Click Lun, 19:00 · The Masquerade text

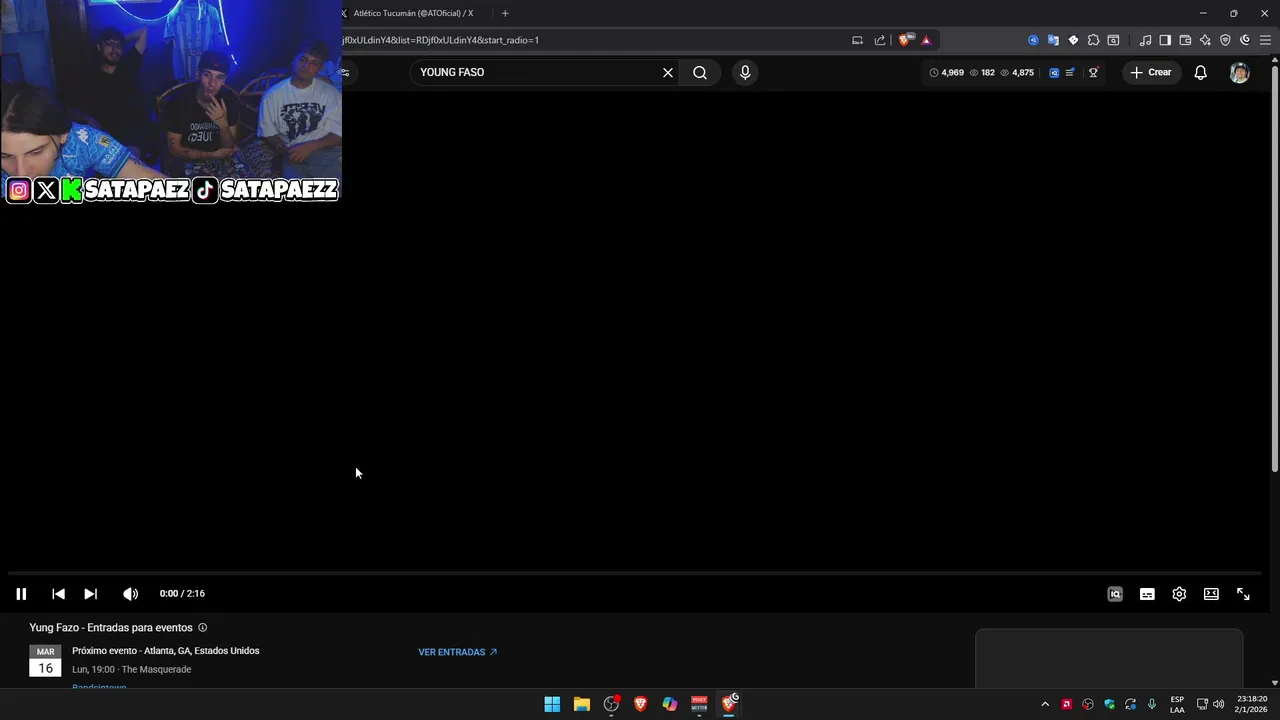[131, 669]
